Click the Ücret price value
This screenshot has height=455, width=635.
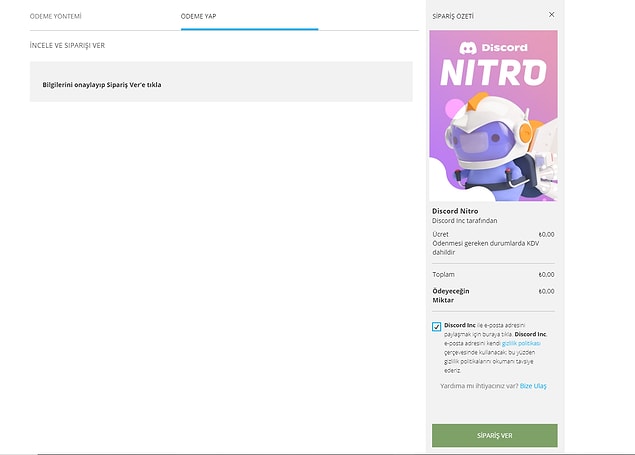pyautogui.click(x=546, y=234)
